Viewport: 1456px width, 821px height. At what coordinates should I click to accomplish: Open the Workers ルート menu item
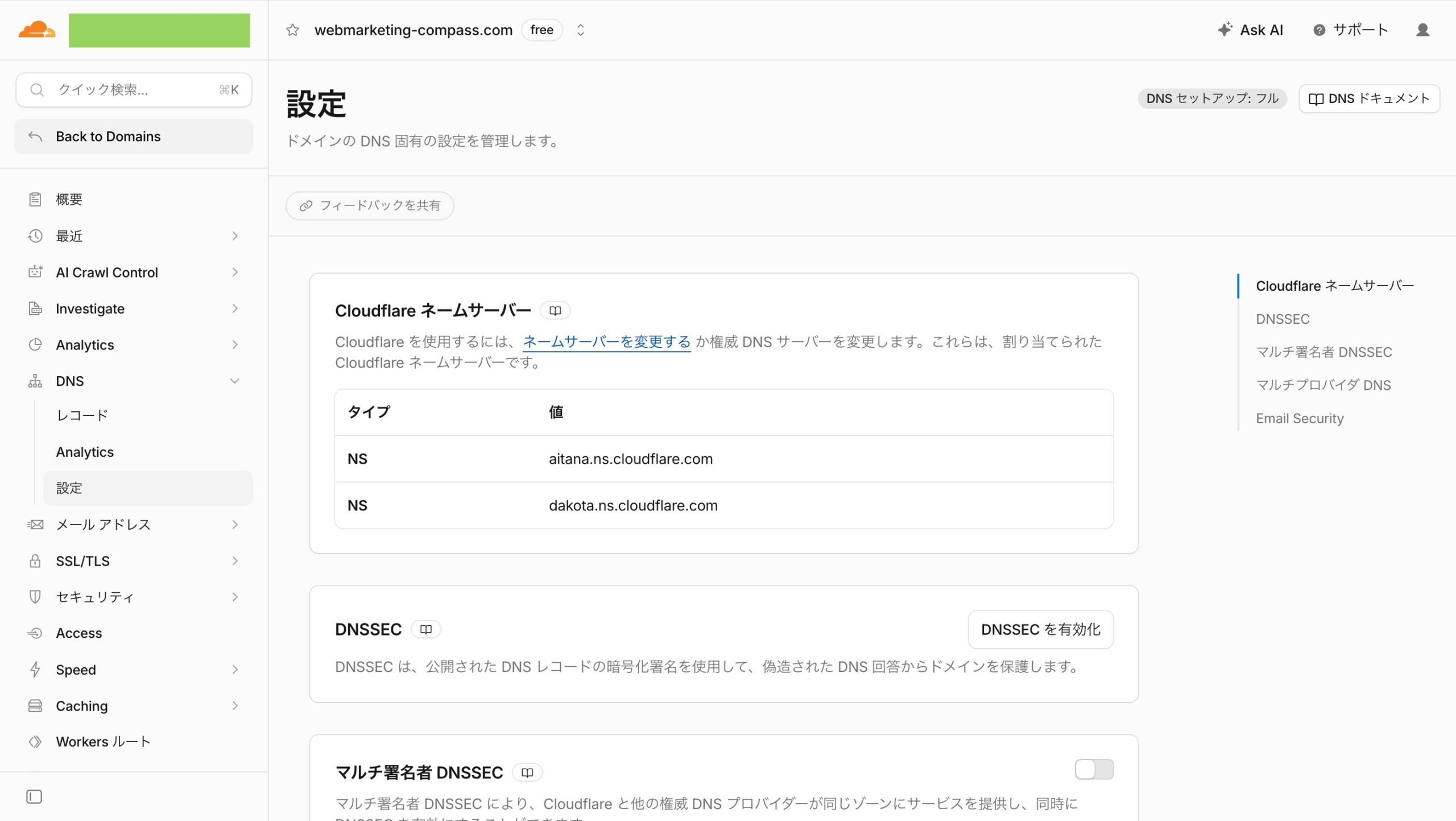pyautogui.click(x=134, y=742)
